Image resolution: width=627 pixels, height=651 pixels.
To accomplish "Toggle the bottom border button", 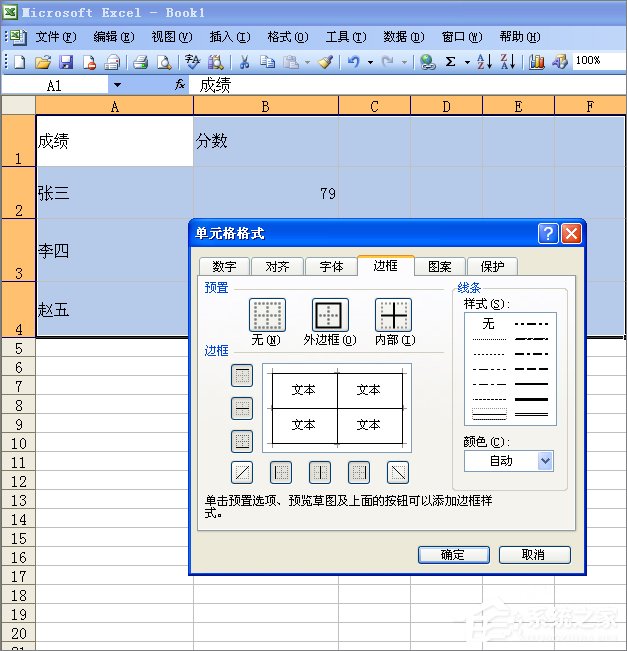I will (242, 440).
